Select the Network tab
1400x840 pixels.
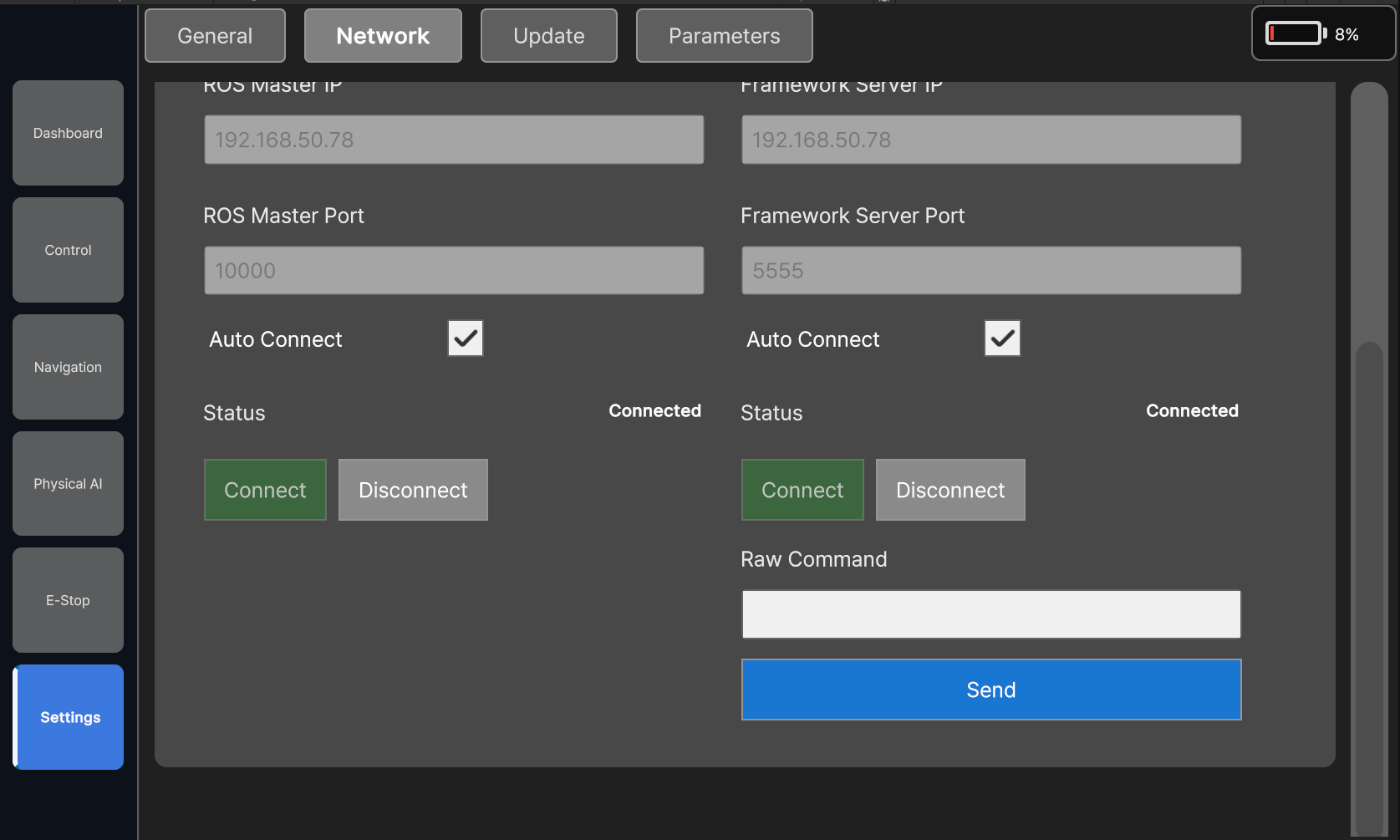pos(383,36)
